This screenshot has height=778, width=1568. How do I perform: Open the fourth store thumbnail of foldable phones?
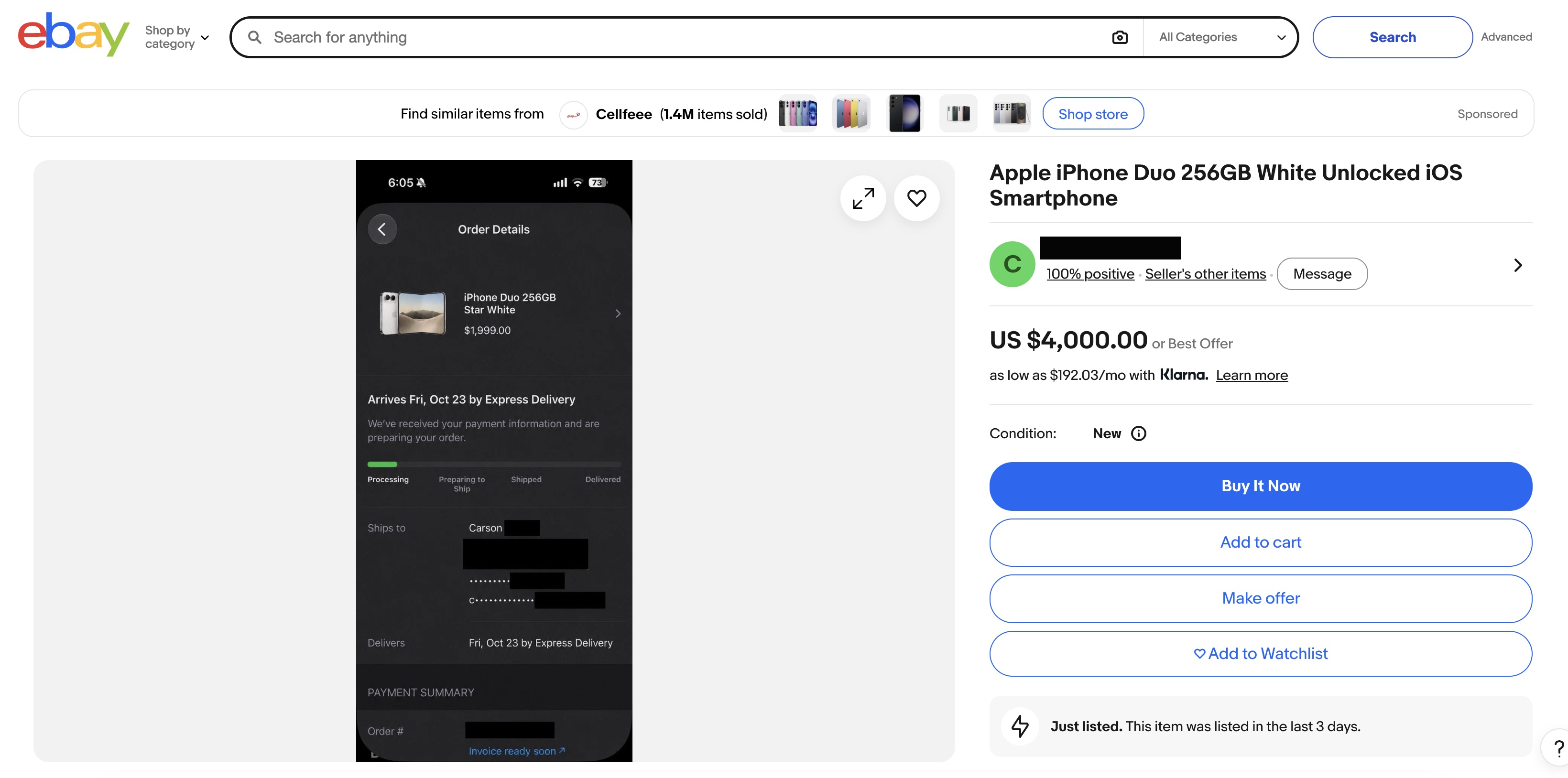tap(958, 114)
